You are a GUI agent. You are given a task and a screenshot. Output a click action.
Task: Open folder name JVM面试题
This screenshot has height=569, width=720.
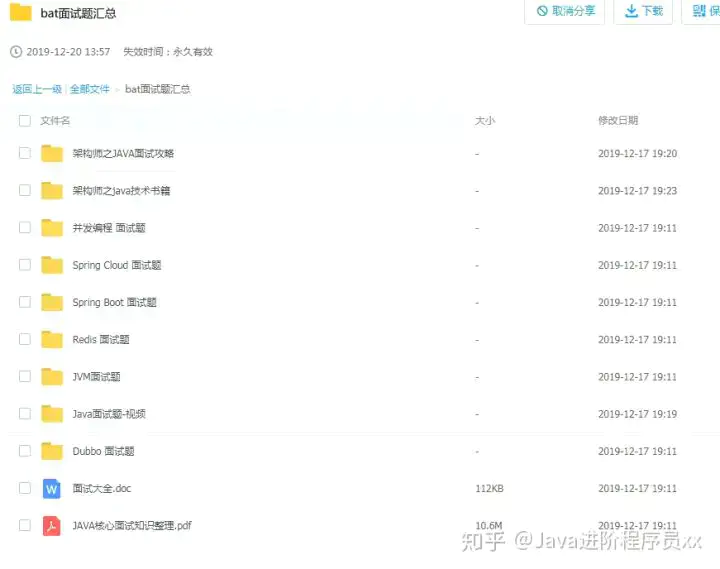coord(96,377)
